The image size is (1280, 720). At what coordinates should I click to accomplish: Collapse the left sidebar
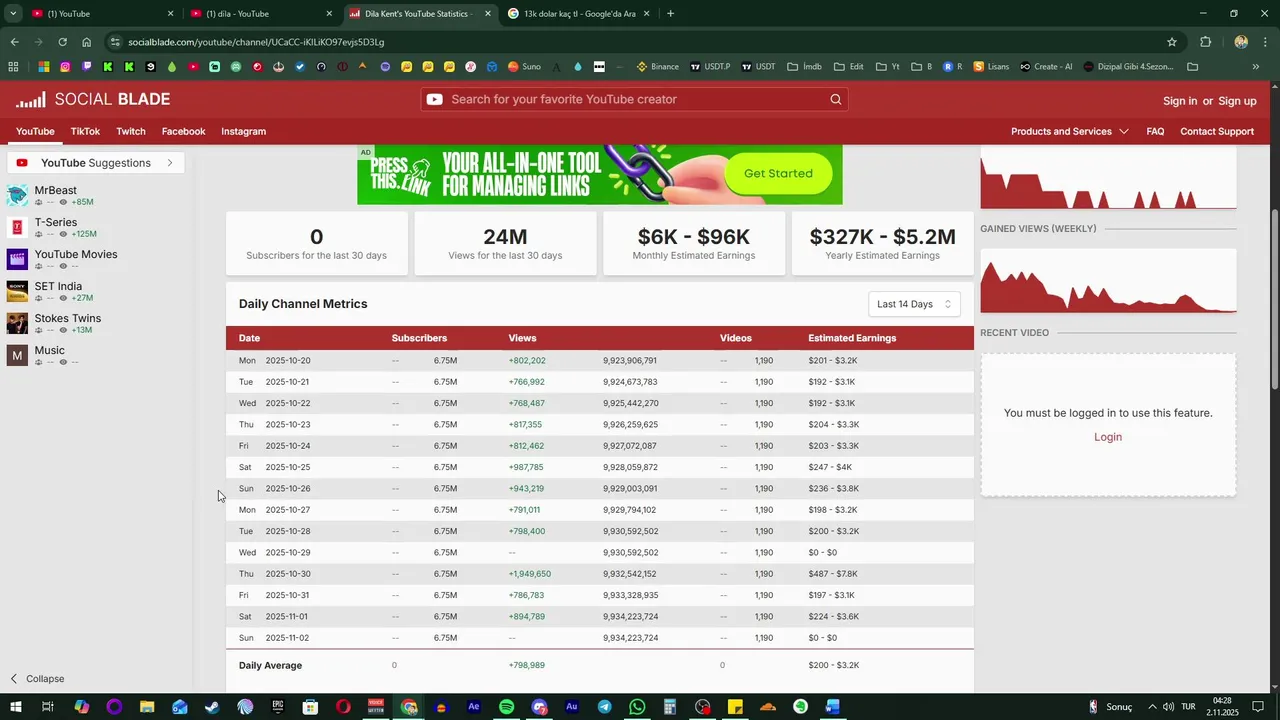pyautogui.click(x=37, y=678)
